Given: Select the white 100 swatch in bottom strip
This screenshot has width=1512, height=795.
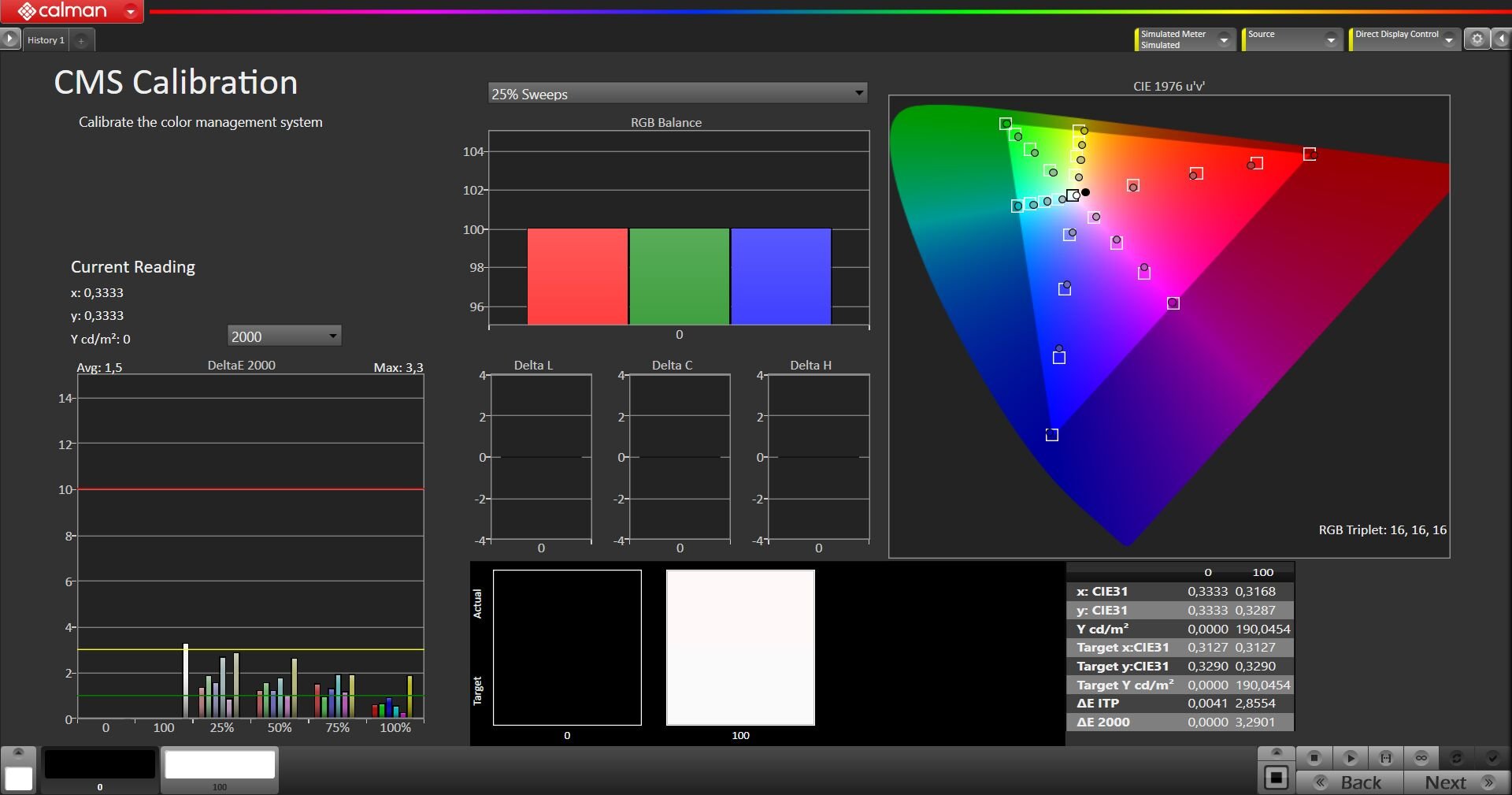Looking at the screenshot, I should (220, 766).
